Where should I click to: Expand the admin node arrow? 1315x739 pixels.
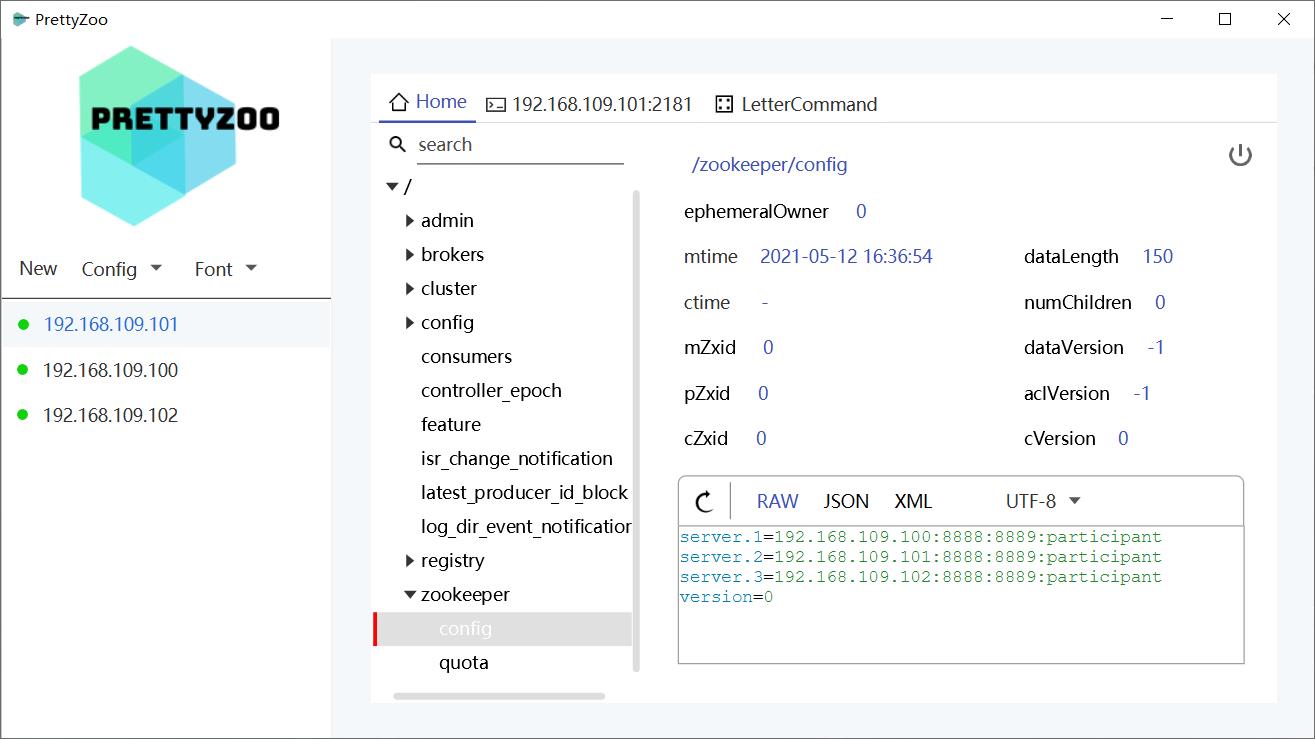(x=410, y=221)
